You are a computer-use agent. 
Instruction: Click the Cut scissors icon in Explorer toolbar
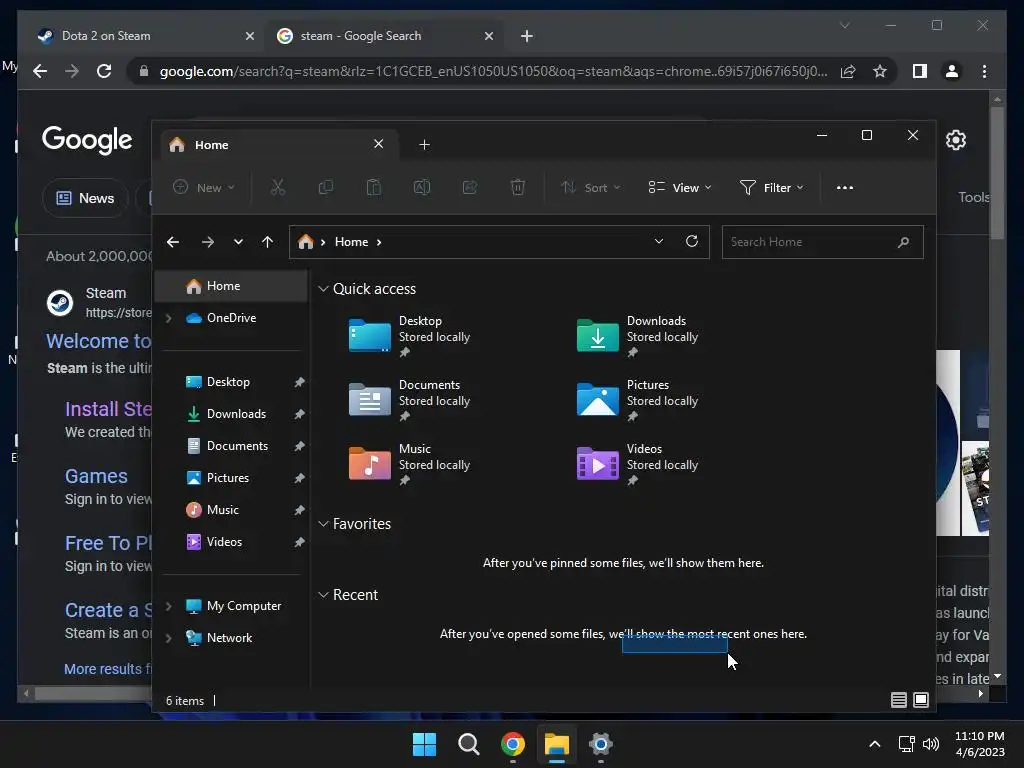[x=278, y=188]
